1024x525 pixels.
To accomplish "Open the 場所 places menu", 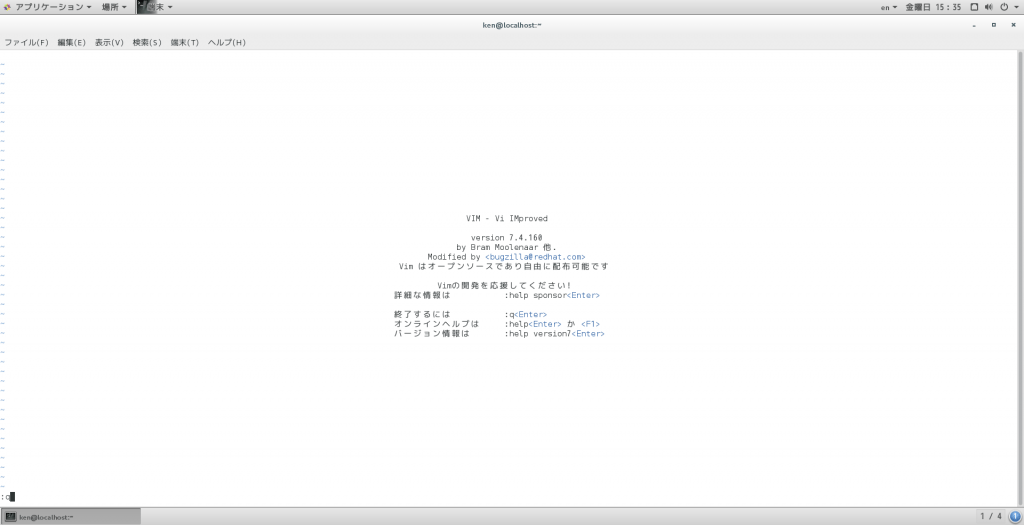I will tap(114, 7).
